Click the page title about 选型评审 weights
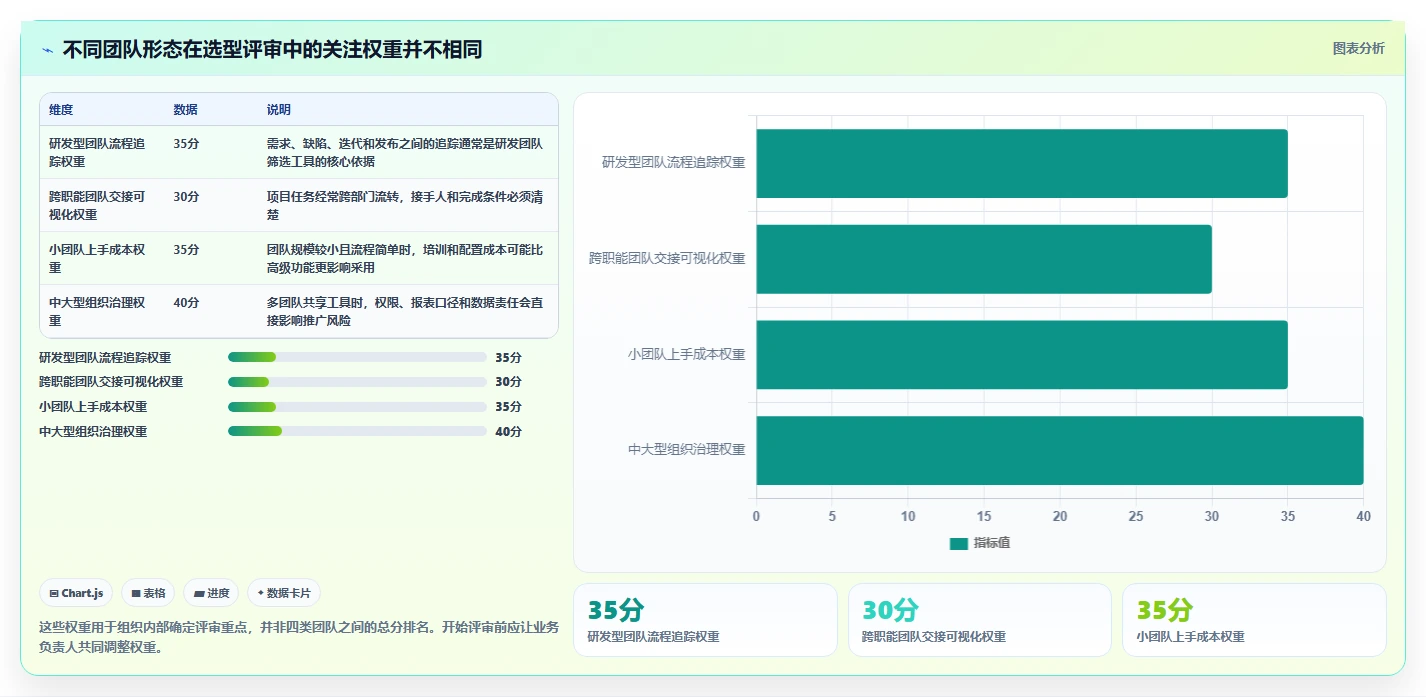This screenshot has width=1426, height=697. coord(272,50)
